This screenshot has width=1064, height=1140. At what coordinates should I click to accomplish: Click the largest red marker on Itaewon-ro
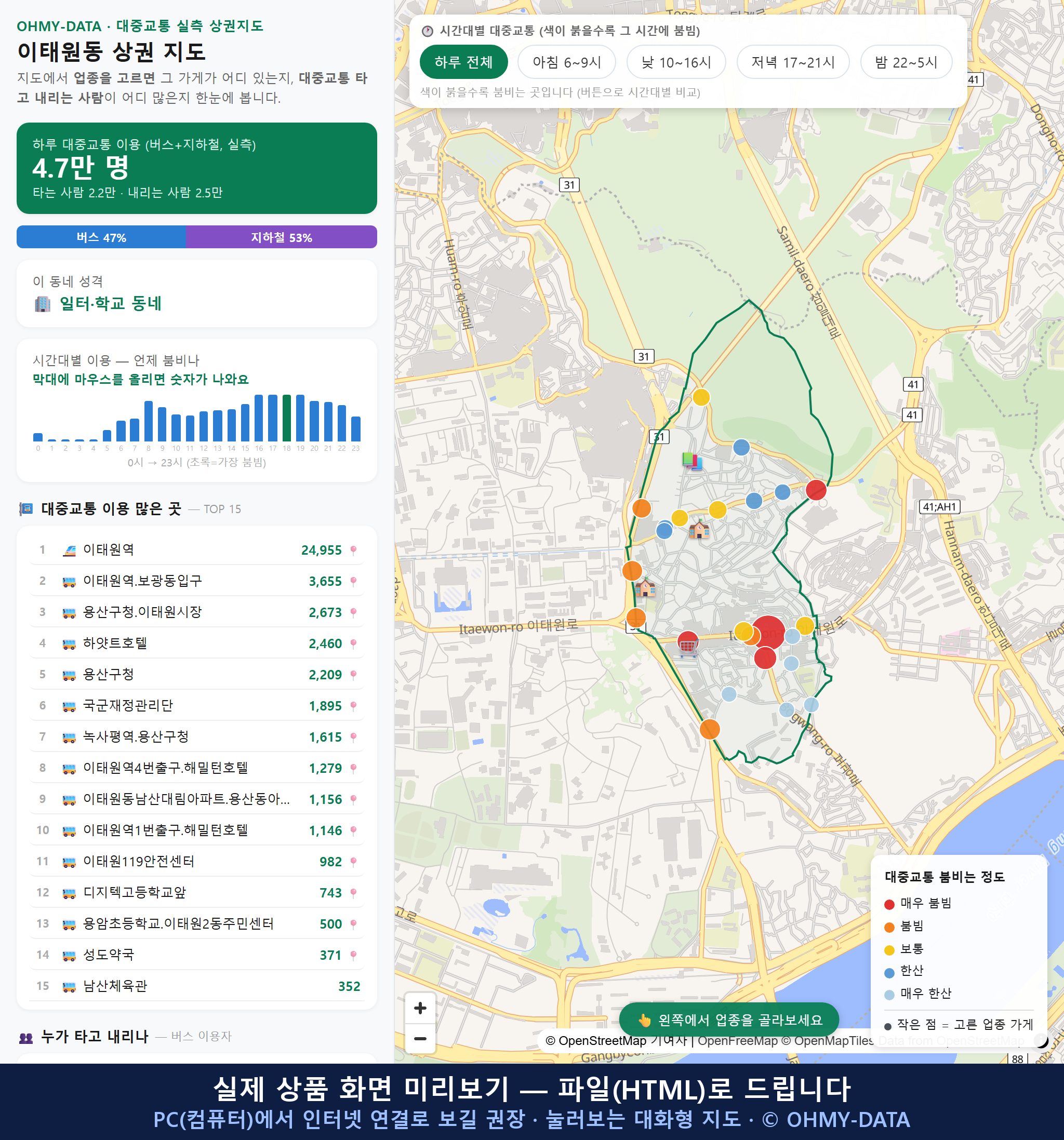pos(767,633)
